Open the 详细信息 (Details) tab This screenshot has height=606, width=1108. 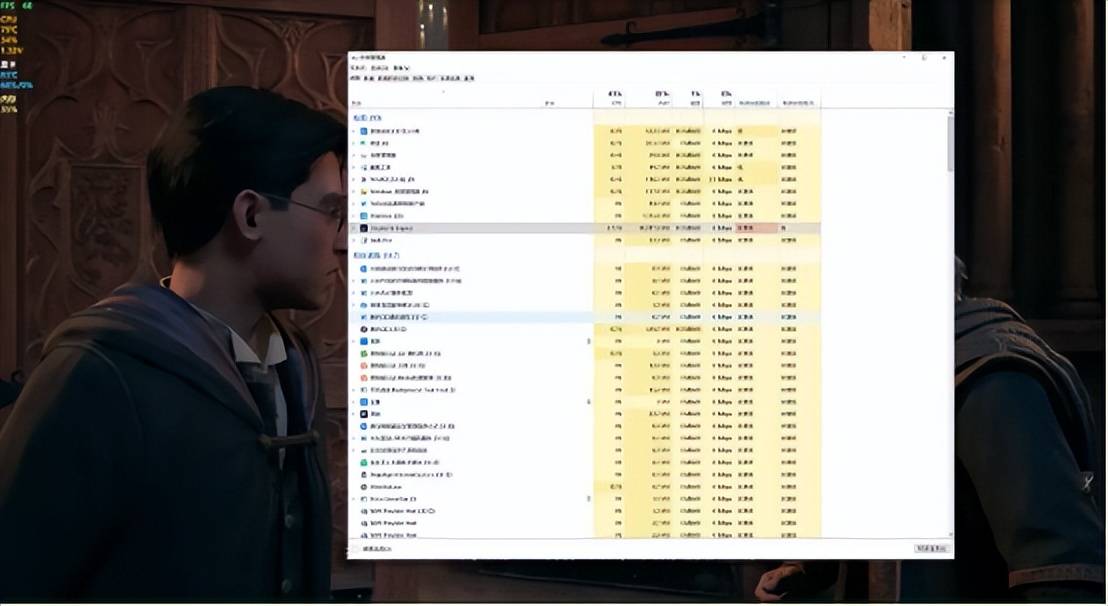(450, 78)
